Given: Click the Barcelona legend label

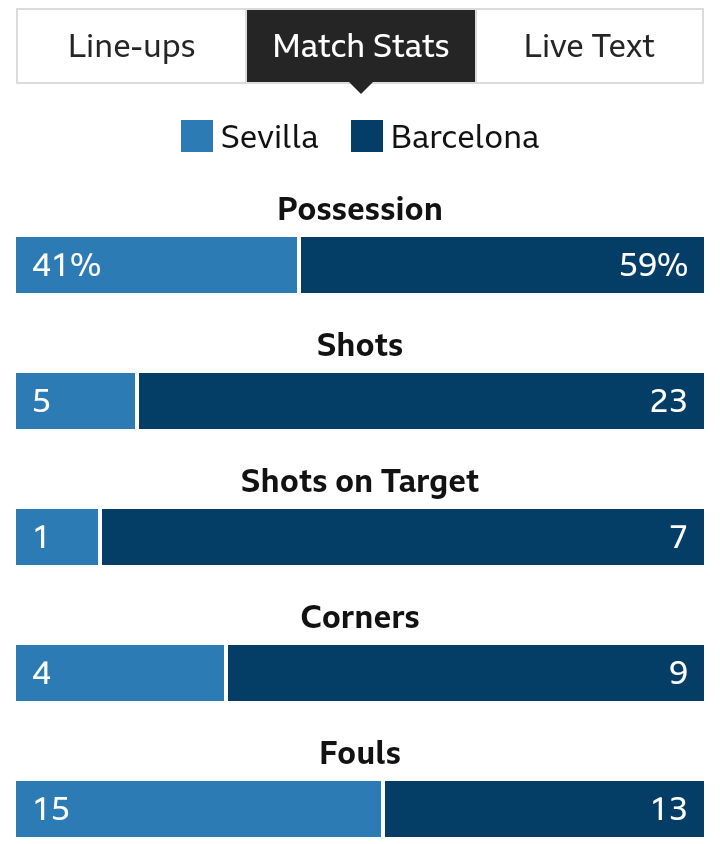Looking at the screenshot, I should point(465,137).
